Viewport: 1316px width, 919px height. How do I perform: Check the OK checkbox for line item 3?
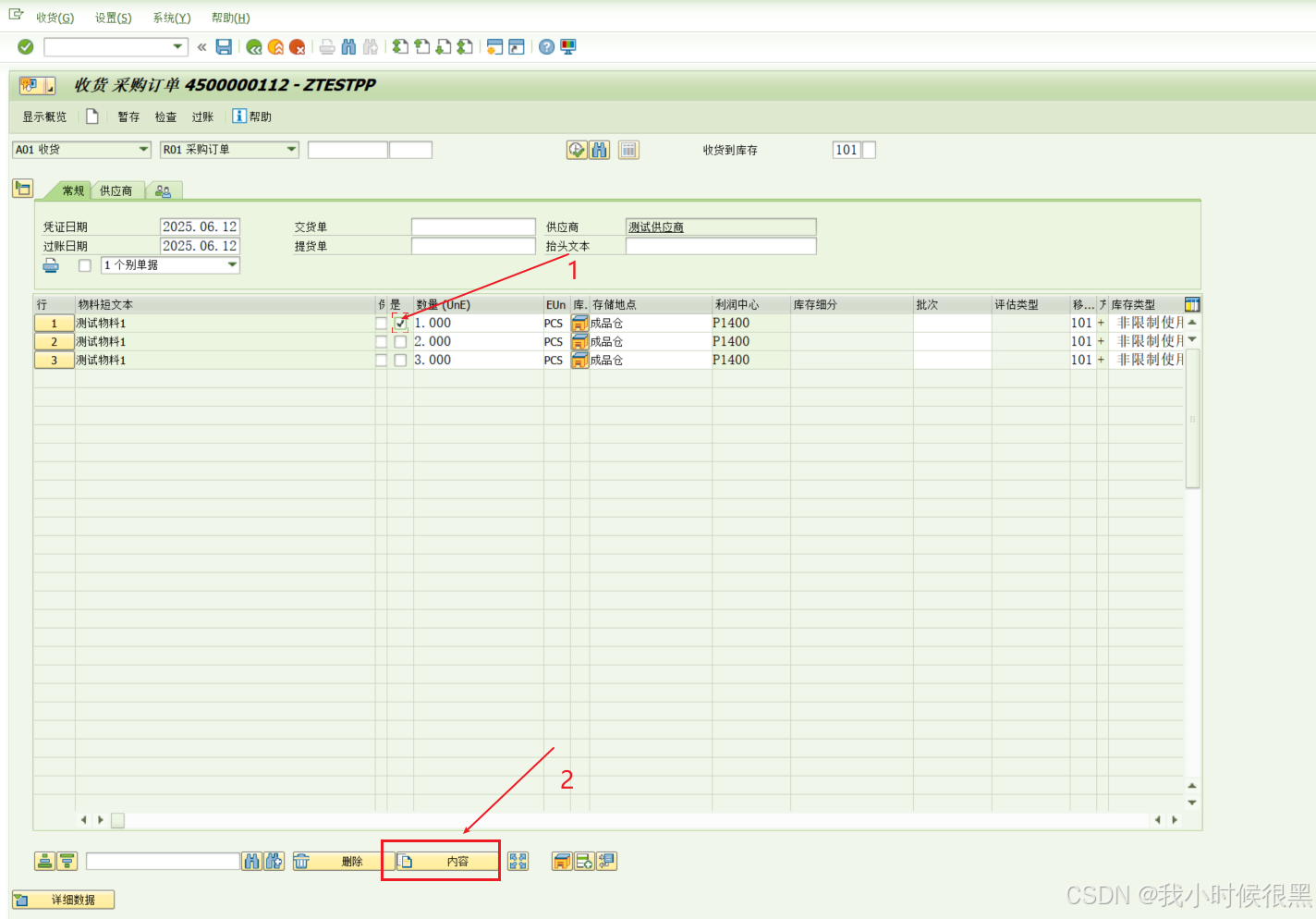(400, 360)
